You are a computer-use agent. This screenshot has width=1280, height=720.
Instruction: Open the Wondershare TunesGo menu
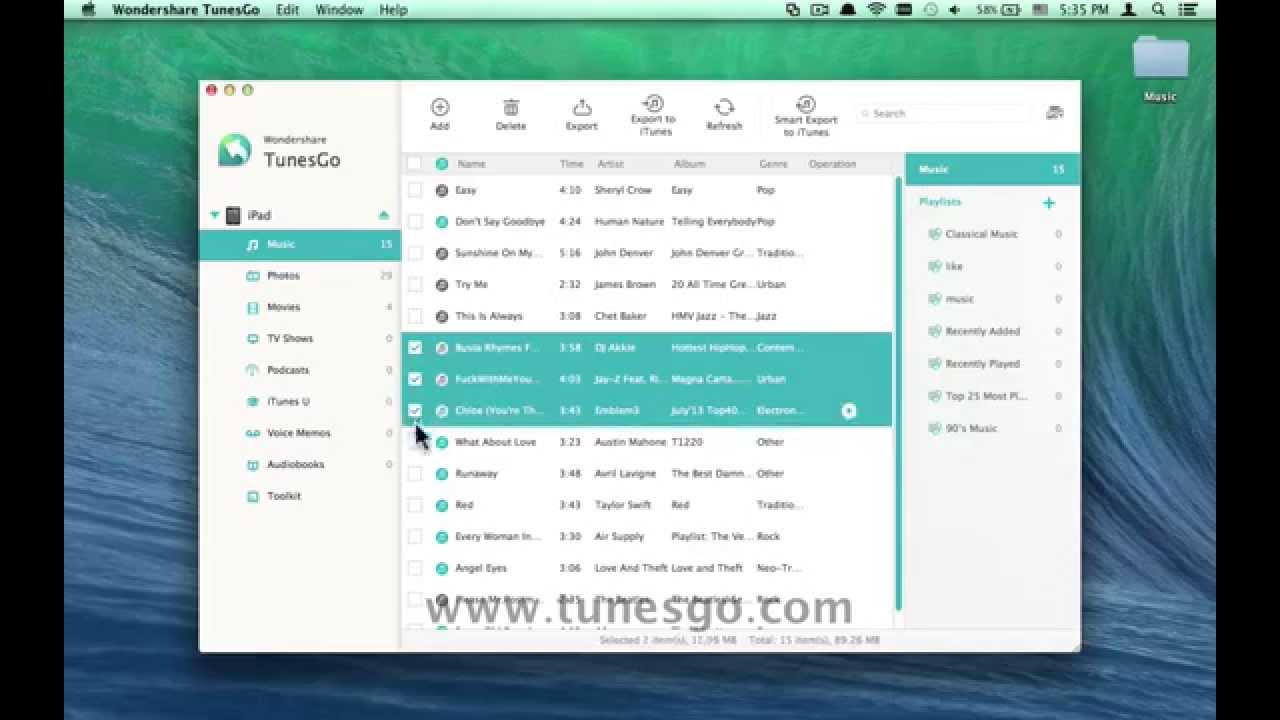(186, 10)
